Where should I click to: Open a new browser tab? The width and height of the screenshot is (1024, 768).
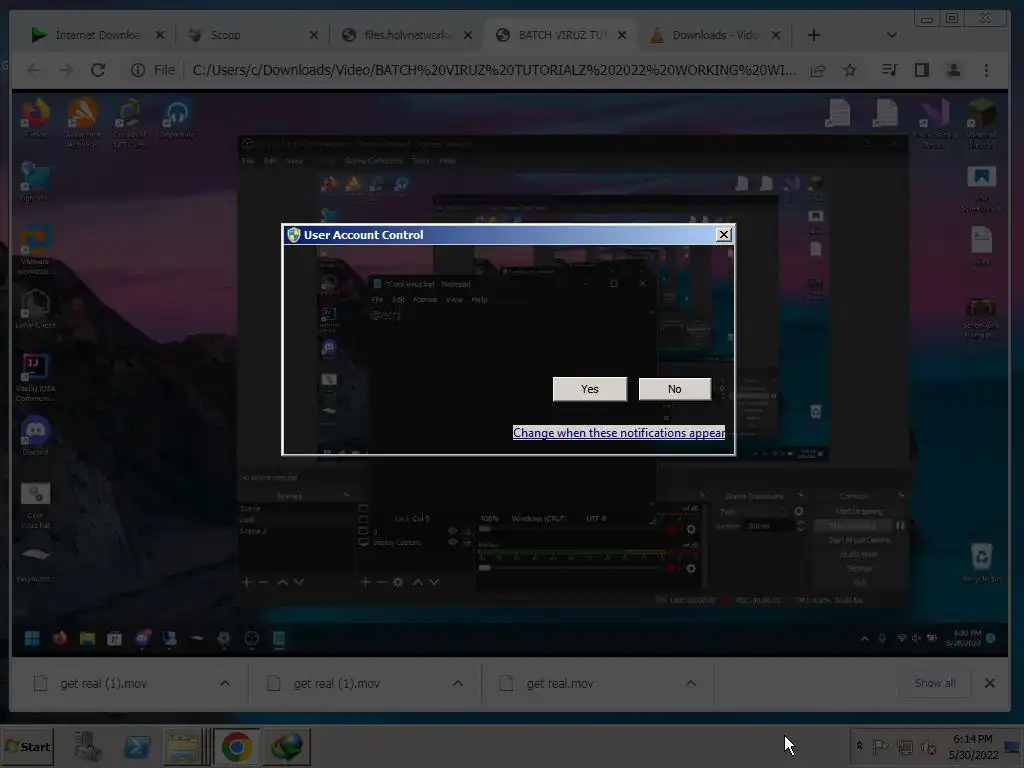click(x=814, y=35)
